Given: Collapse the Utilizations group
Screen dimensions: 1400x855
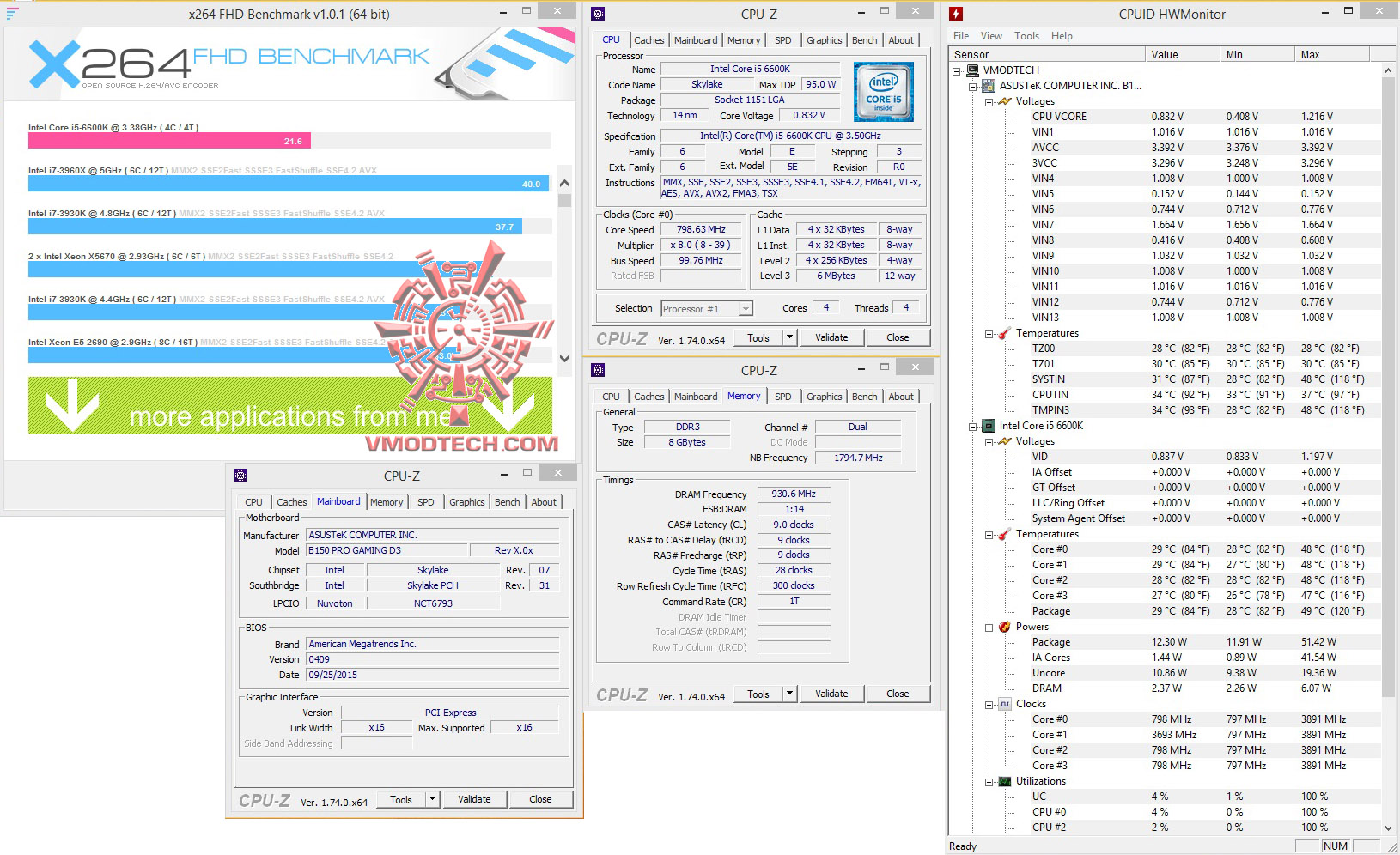Looking at the screenshot, I should pos(989,781).
